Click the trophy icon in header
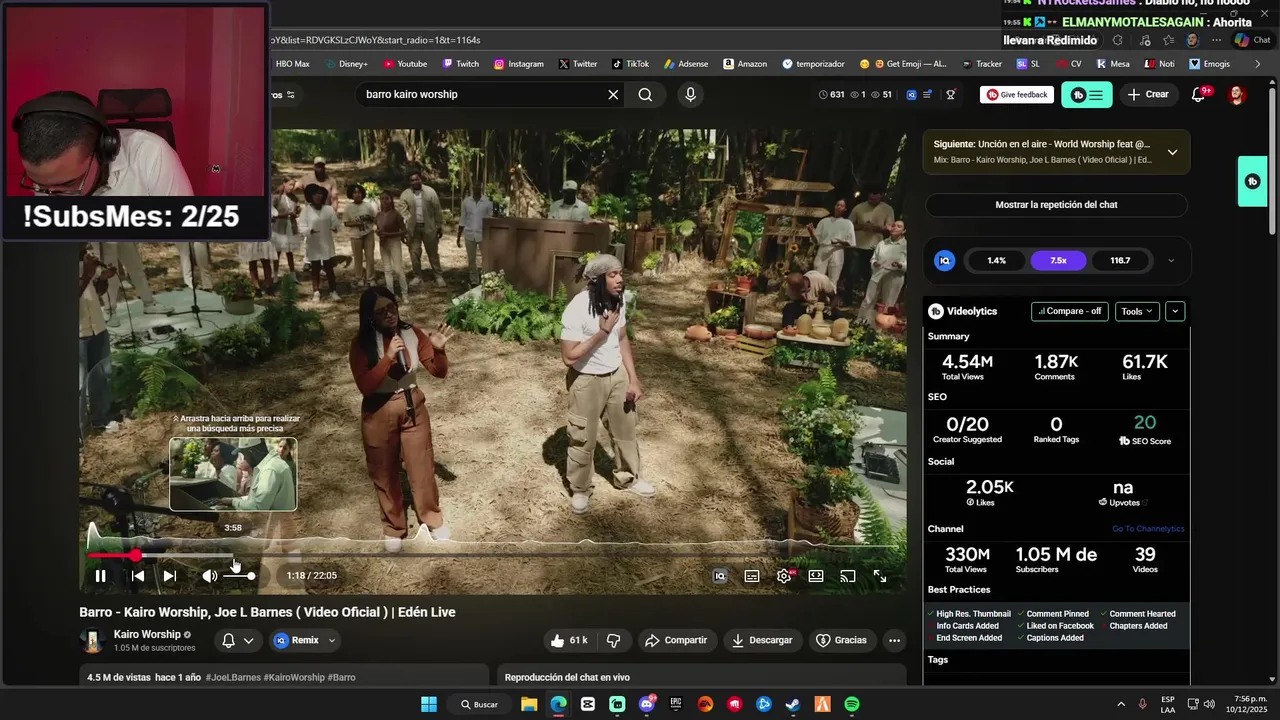The image size is (1280, 720). click(x=951, y=94)
